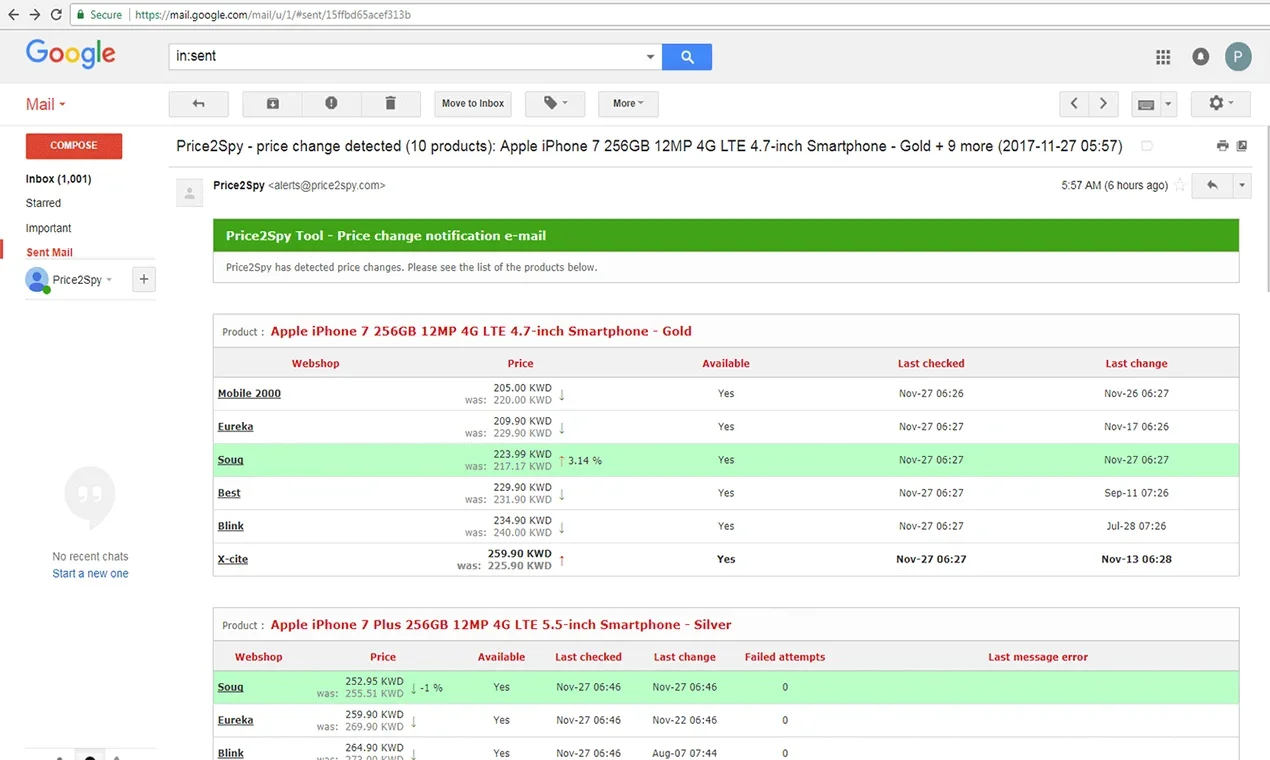The image size is (1270, 760).
Task: Click the blue search button
Action: (x=687, y=57)
